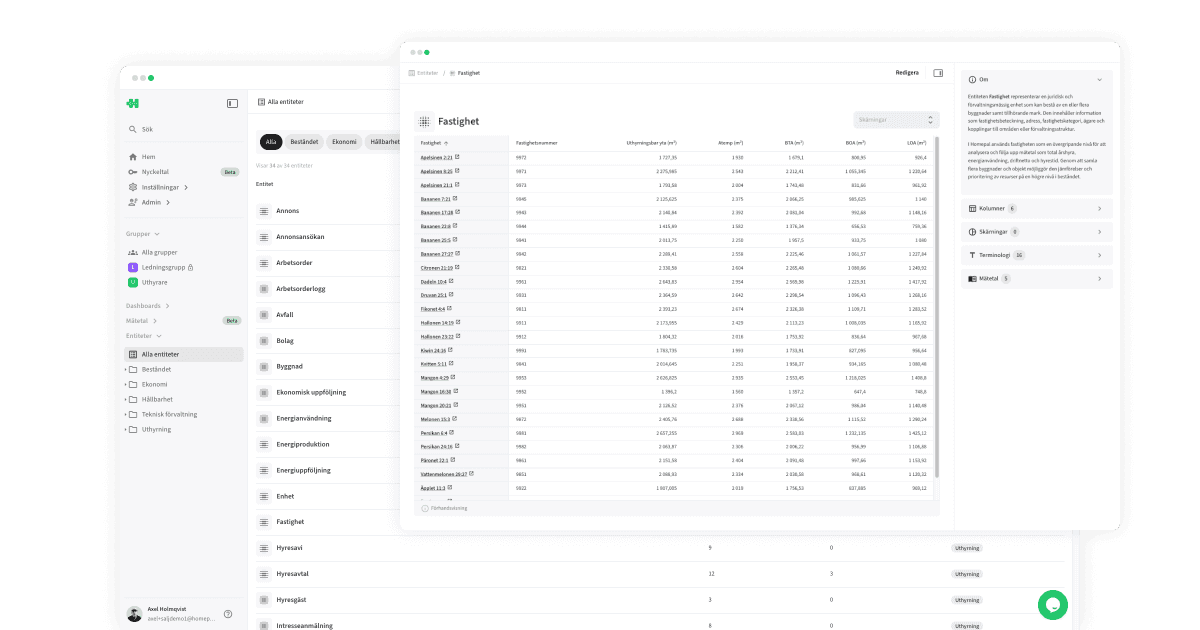This screenshot has width=1200, height=630.
Task: Toggle the right side panel in Fastighet window
Action: (x=938, y=73)
